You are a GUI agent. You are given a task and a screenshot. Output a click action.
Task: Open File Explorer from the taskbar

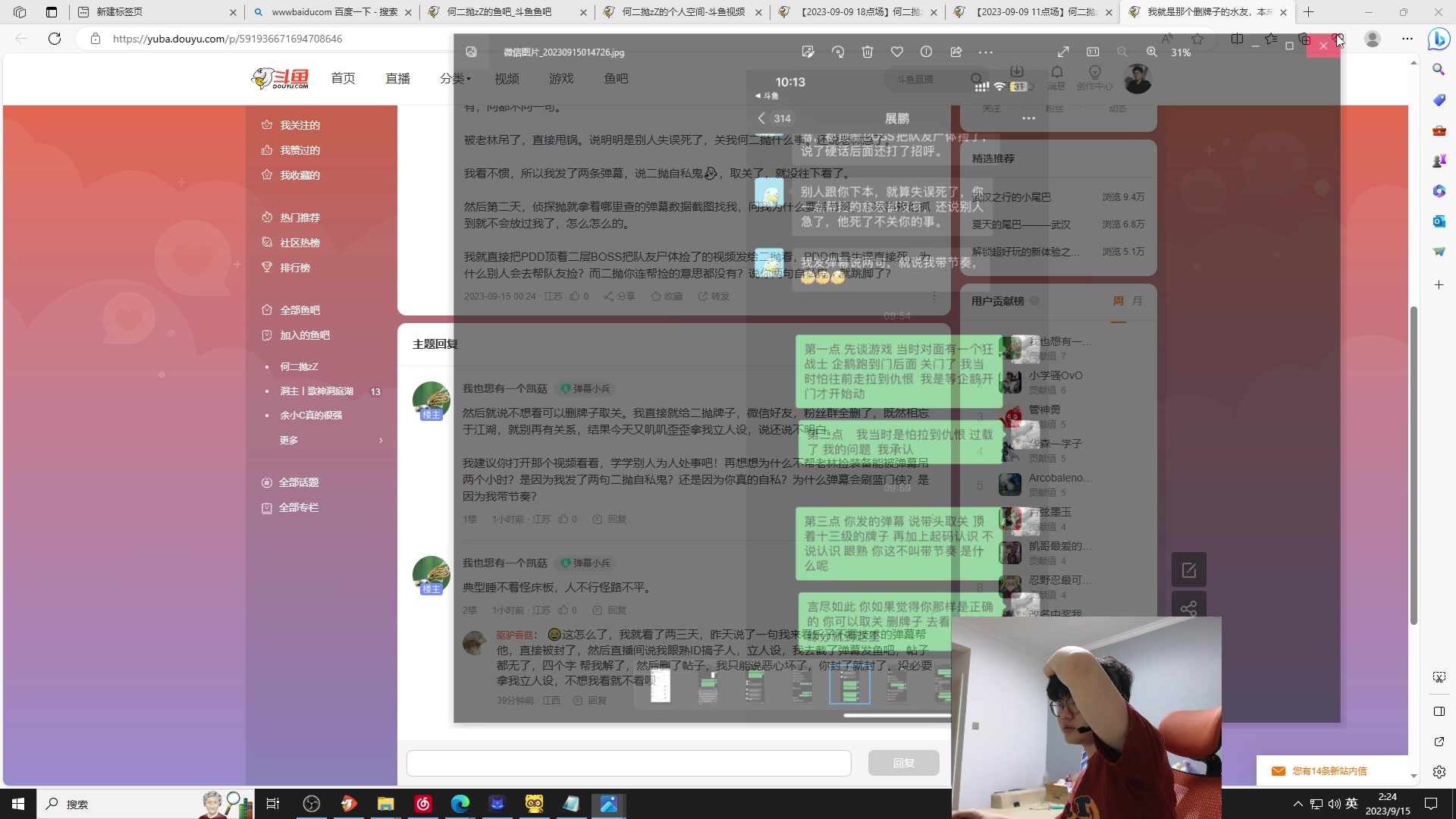point(385,804)
